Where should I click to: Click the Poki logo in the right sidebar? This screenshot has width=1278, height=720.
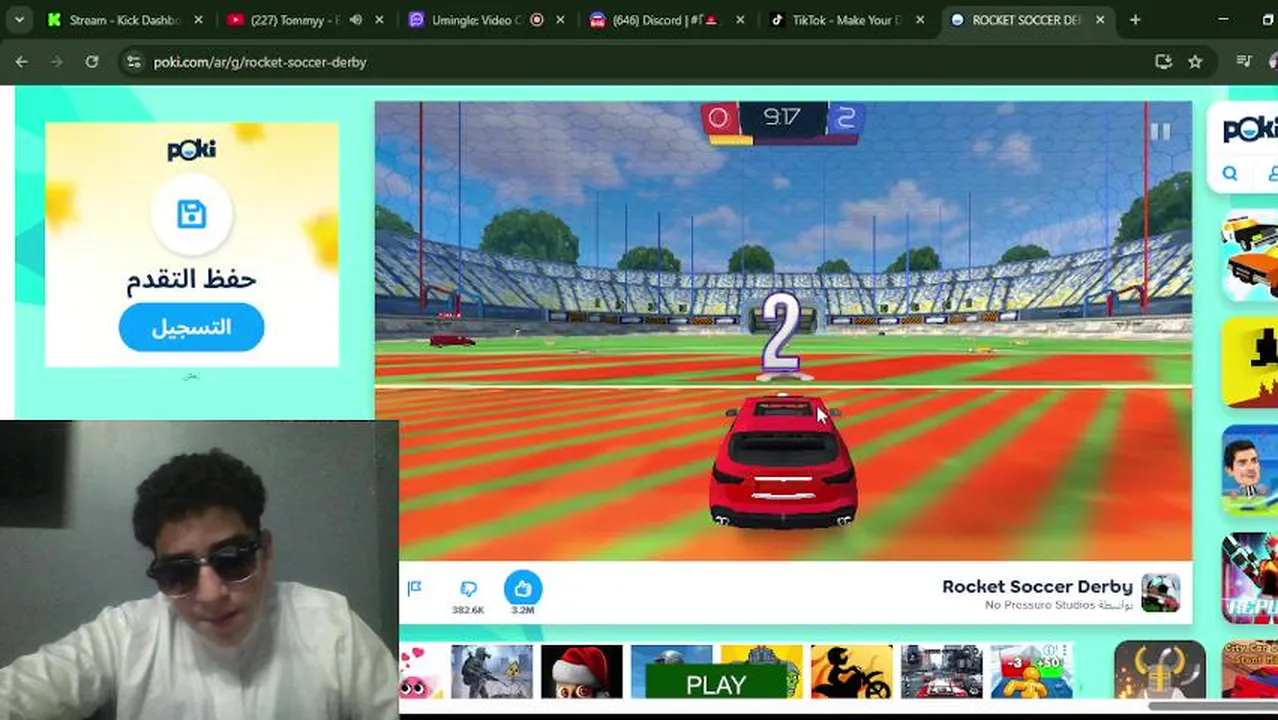[1250, 129]
